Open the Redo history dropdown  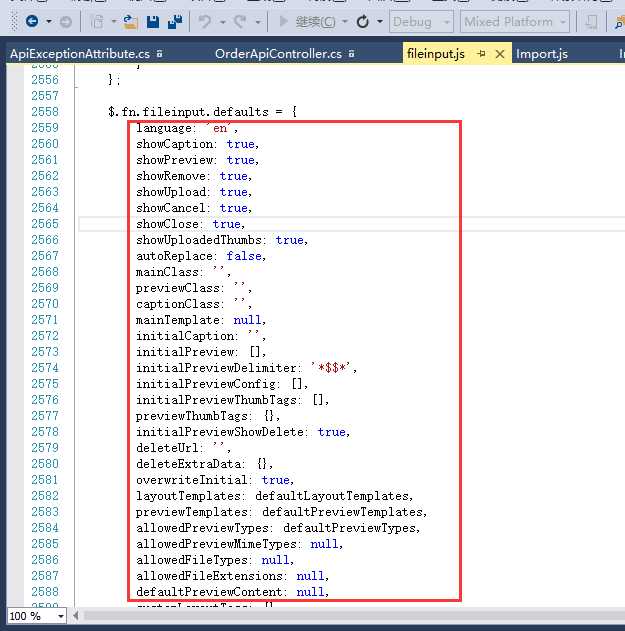pyautogui.click(x=258, y=22)
